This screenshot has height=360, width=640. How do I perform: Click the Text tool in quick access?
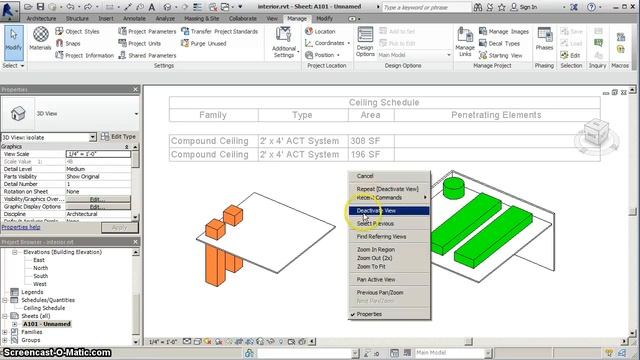[152, 7]
